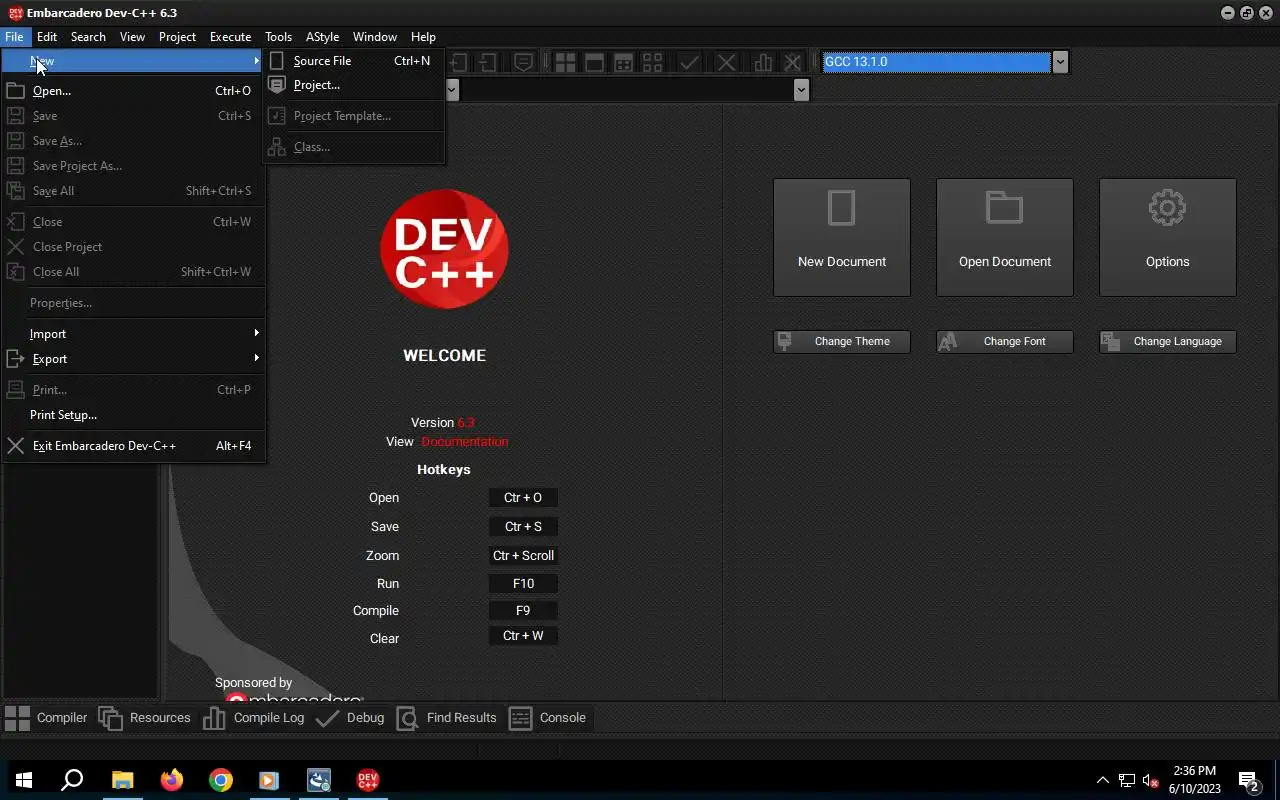Open the Tools menu
Screen dimensions: 1280x800
(x=278, y=37)
